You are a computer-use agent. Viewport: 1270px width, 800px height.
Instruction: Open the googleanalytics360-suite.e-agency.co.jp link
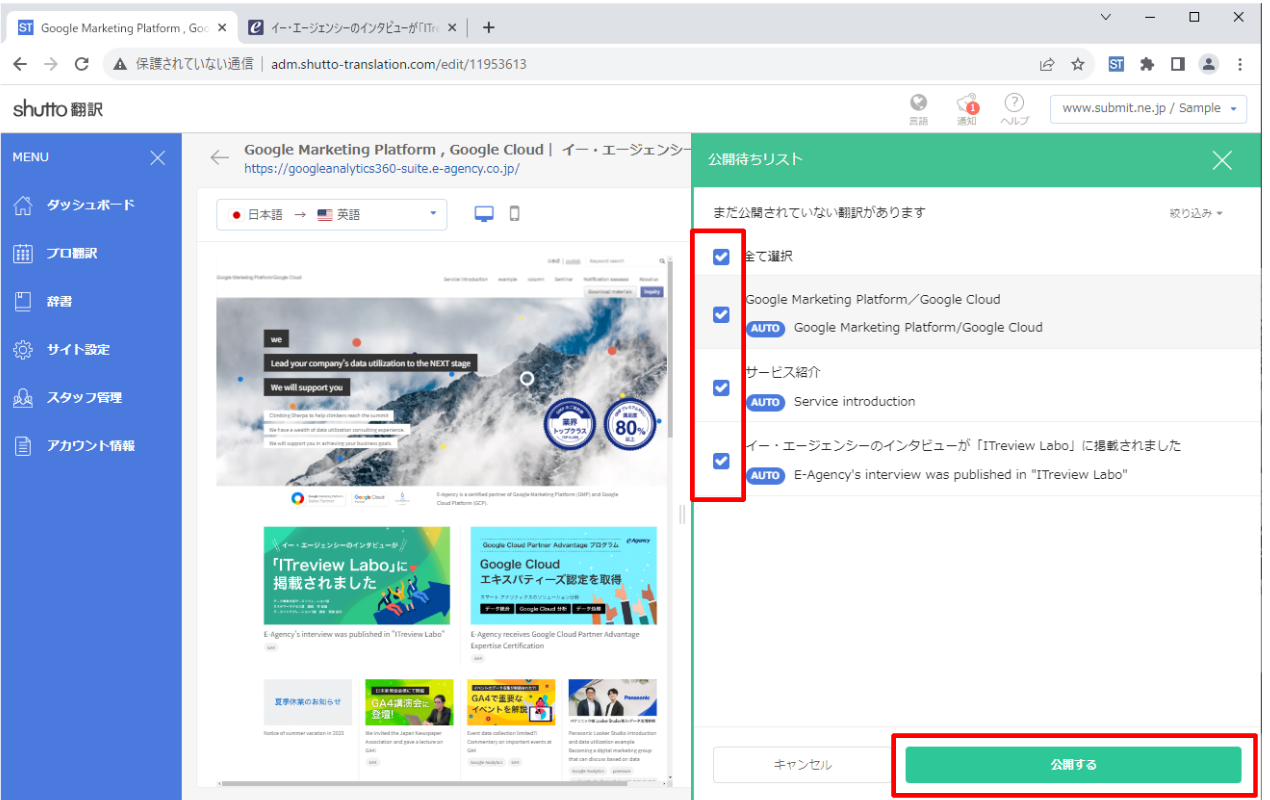(382, 169)
